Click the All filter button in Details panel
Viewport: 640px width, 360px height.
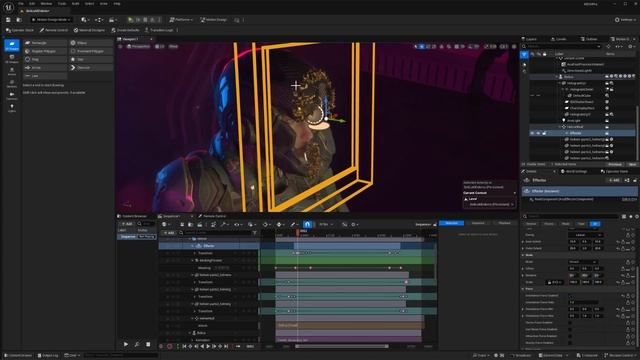[x=595, y=224]
